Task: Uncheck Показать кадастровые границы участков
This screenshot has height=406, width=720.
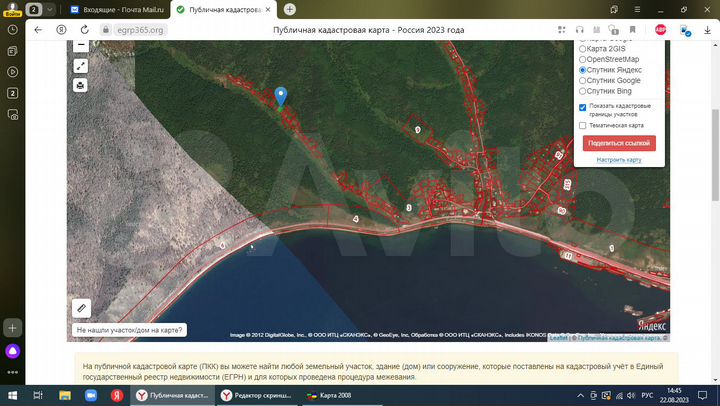Action: point(583,107)
